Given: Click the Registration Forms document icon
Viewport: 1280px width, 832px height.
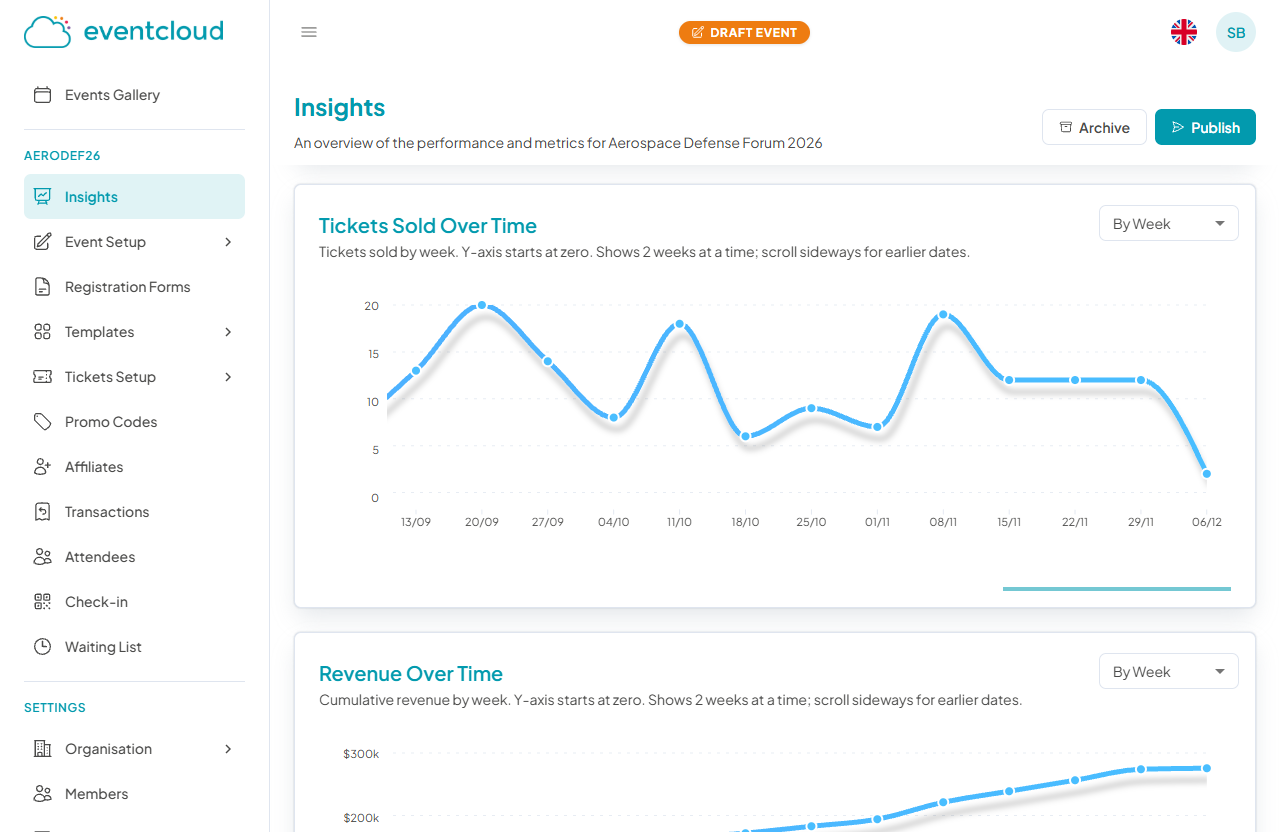Looking at the screenshot, I should (42, 287).
